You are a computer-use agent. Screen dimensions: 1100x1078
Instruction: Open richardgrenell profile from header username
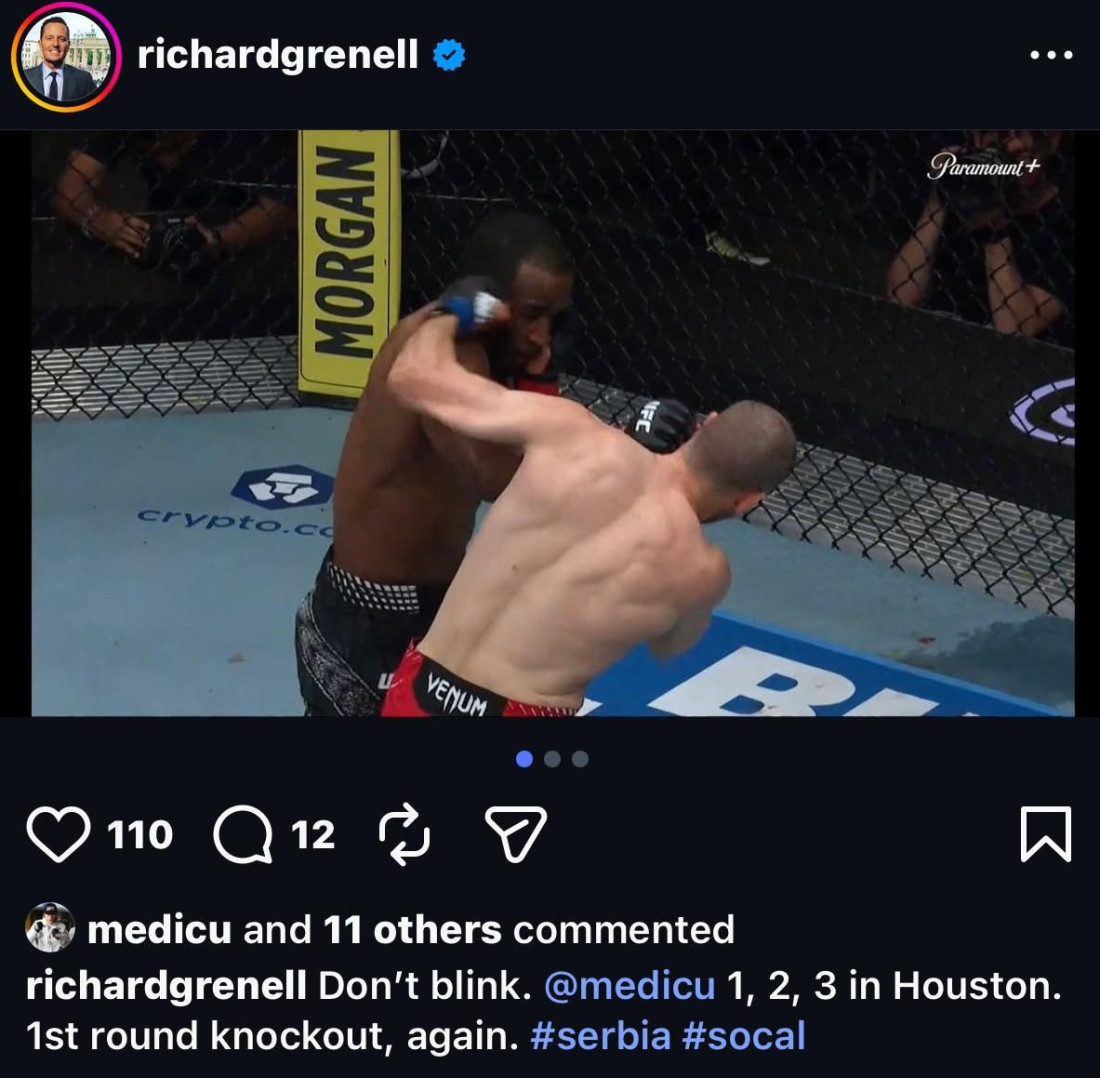point(278,55)
